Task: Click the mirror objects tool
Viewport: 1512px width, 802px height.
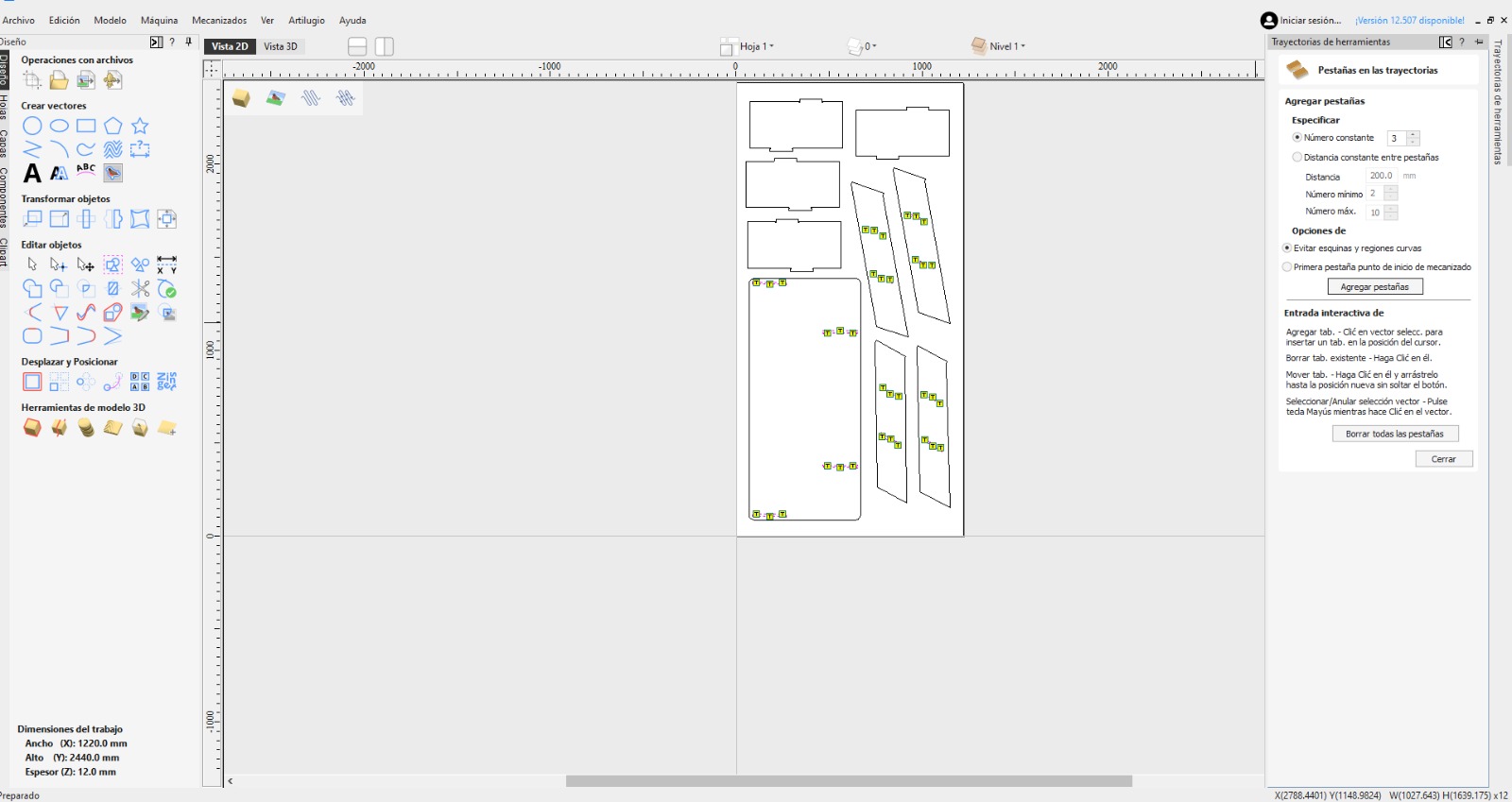Action: pyautogui.click(x=112, y=219)
